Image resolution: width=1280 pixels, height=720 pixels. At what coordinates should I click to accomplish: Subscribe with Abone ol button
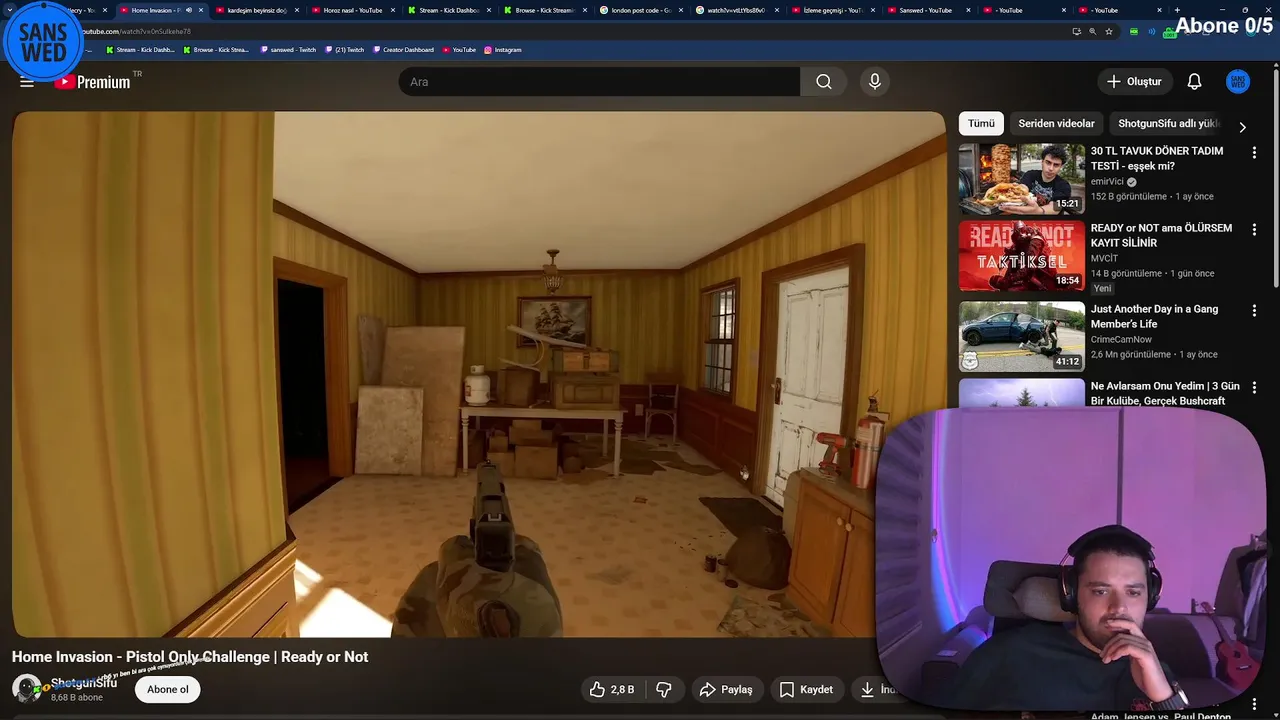(x=168, y=689)
